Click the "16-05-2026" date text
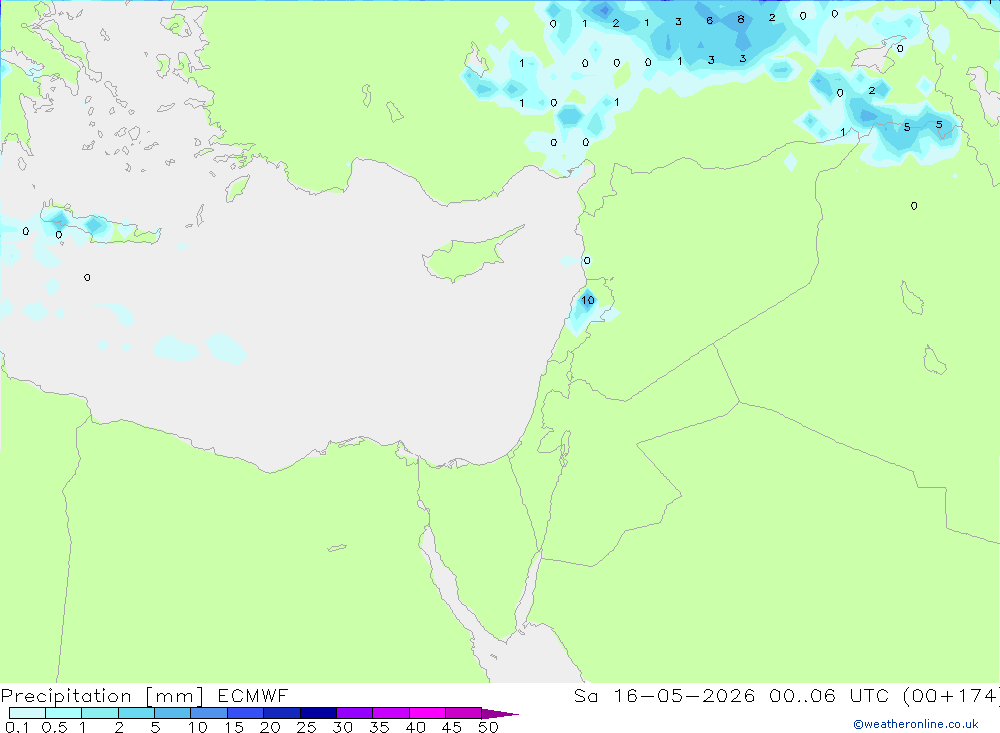This screenshot has width=1000, height=733. [684, 695]
